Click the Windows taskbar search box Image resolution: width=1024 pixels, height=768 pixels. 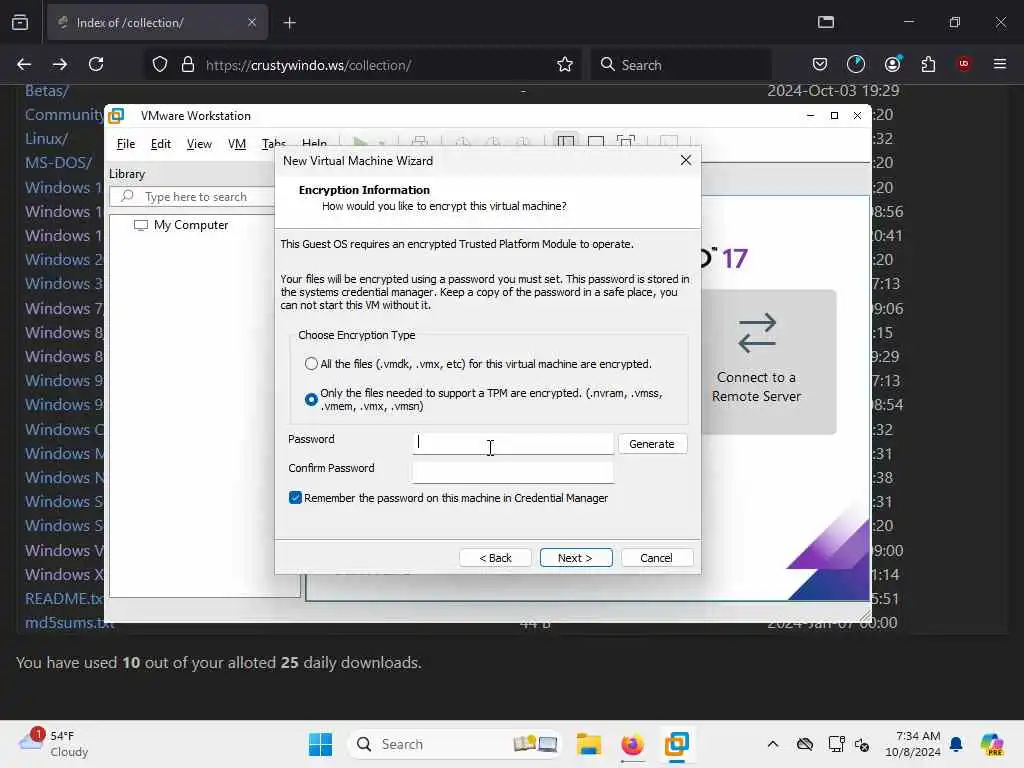(455, 744)
